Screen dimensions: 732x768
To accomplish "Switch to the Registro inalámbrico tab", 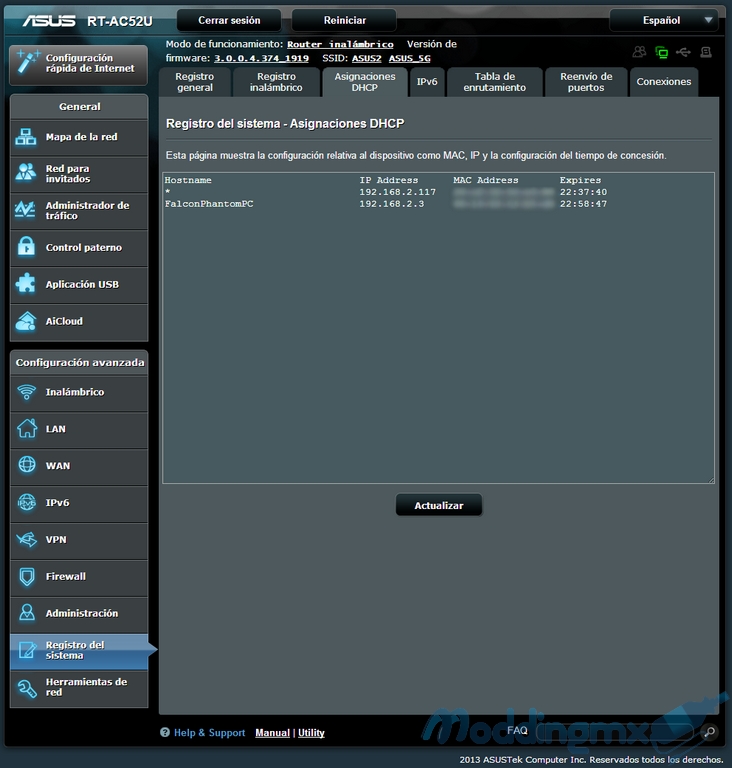I will 276,82.
